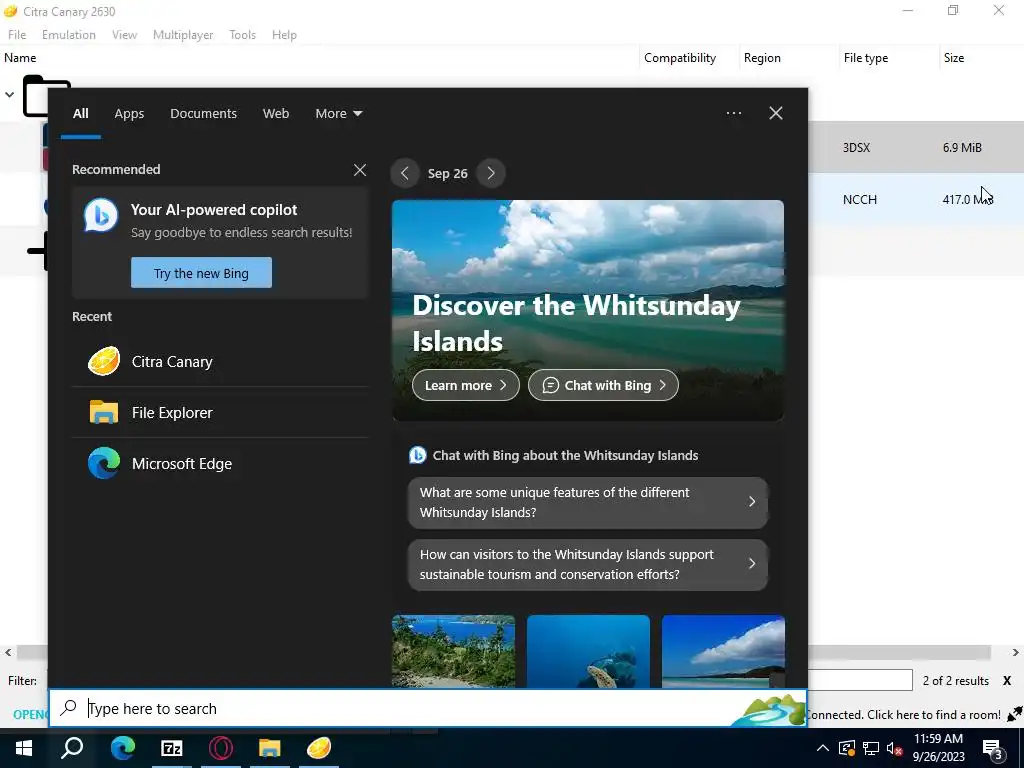Open the notification center icon
The image size is (1024, 768).
click(993, 748)
